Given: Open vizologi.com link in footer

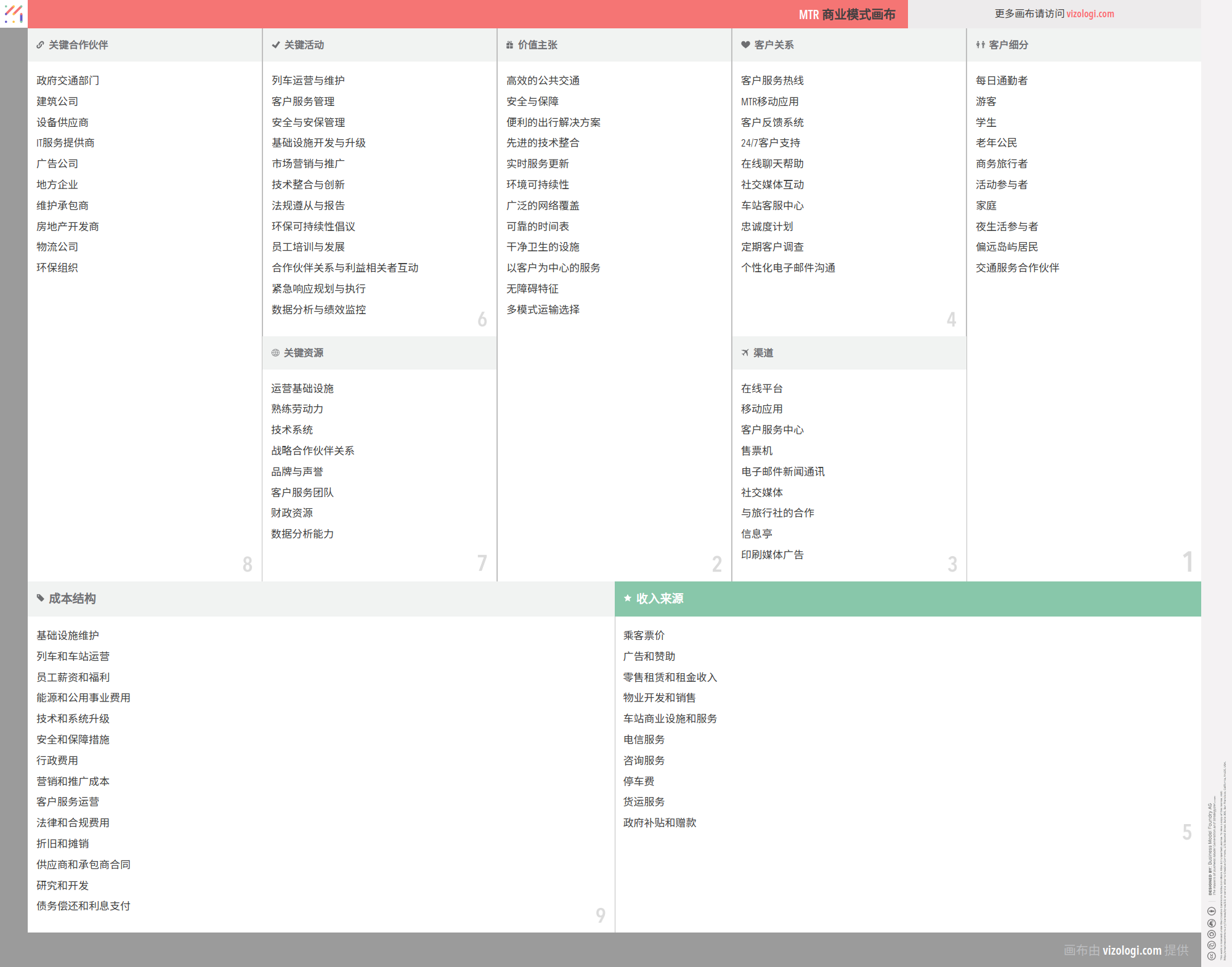Looking at the screenshot, I should point(1132,950).
